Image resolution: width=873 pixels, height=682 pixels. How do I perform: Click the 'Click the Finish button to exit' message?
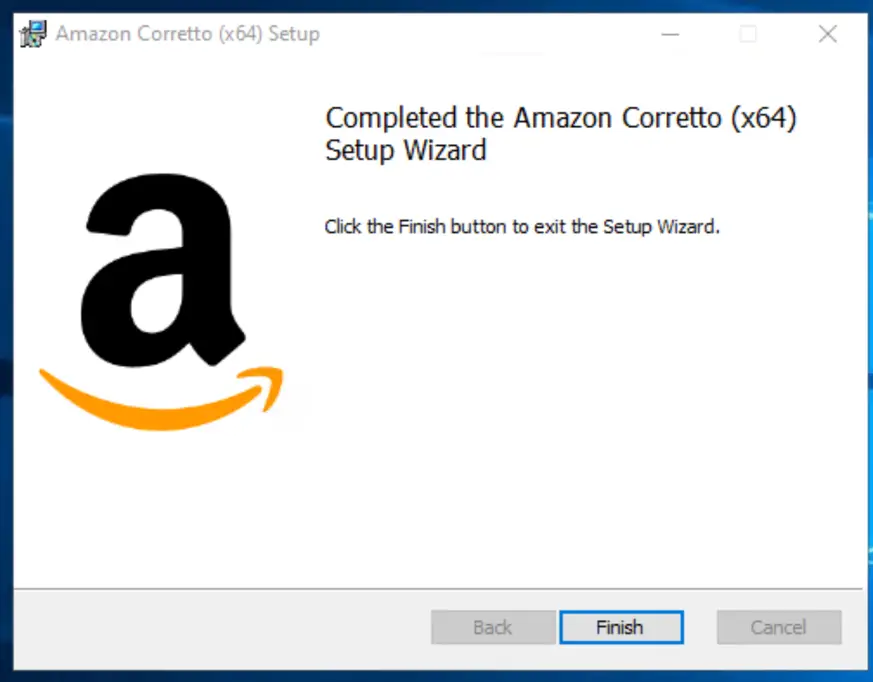point(522,227)
